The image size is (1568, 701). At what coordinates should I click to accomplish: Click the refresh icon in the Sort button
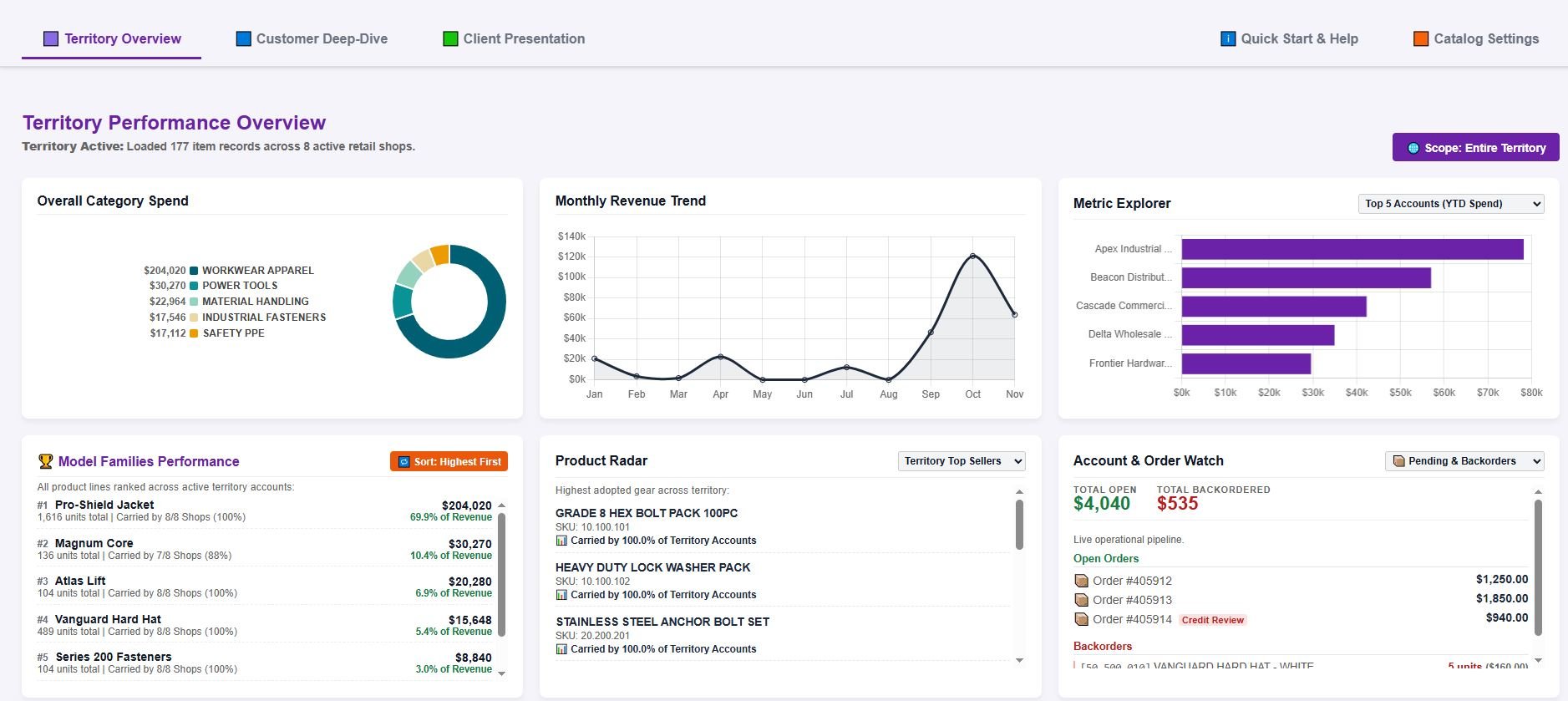404,462
